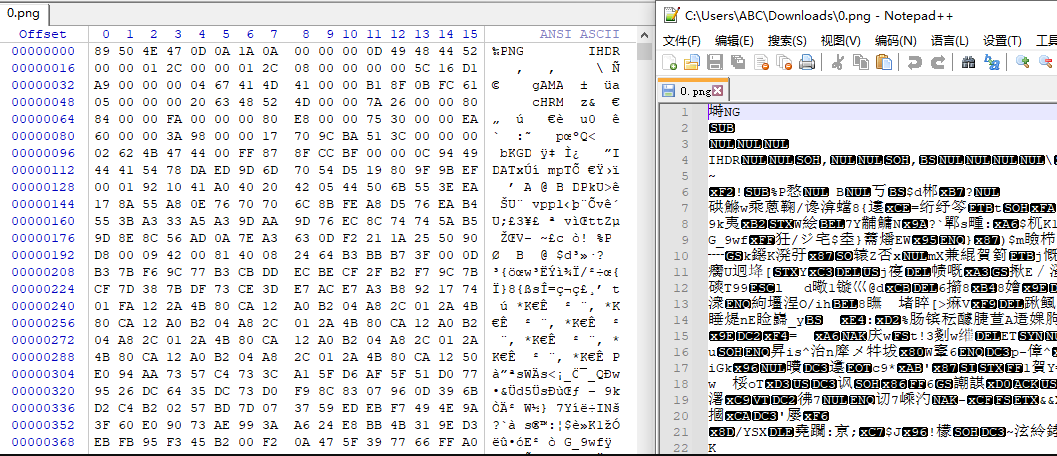
Task: Click the Offset column header
Action: (42, 34)
